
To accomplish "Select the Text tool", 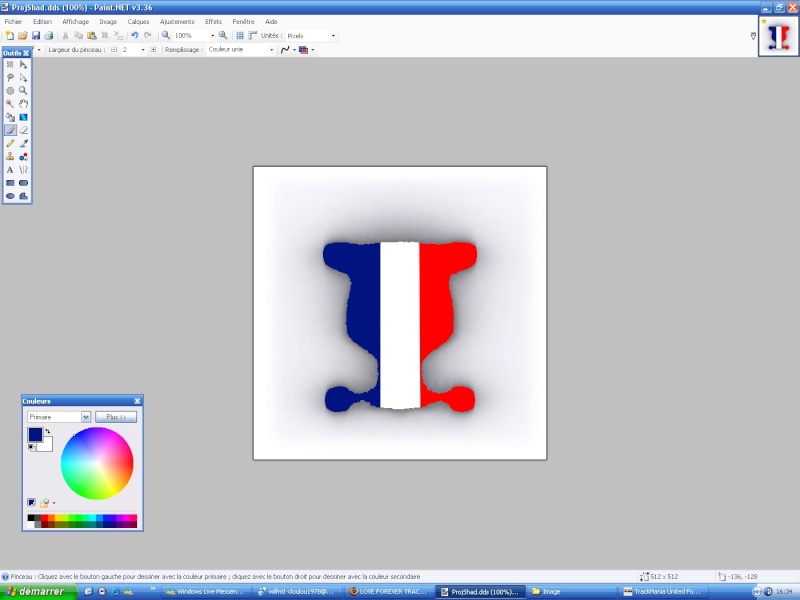I will (10, 170).
